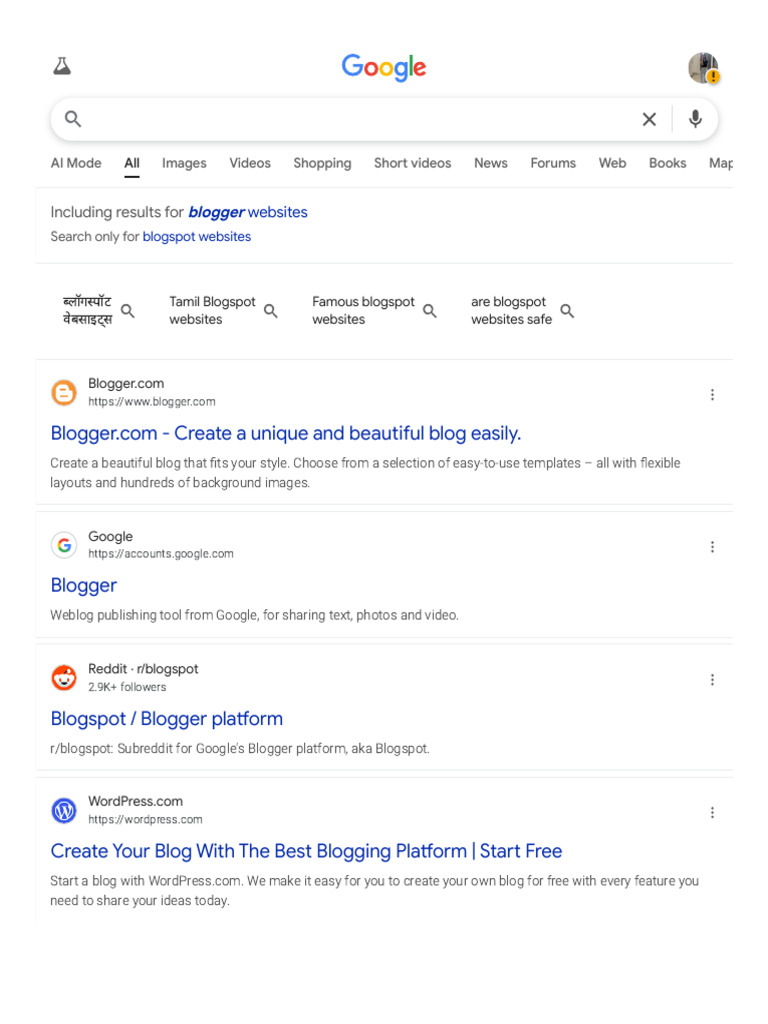Click the magnifier icon in search bar
This screenshot has width=768, height=1024.
coord(73,120)
